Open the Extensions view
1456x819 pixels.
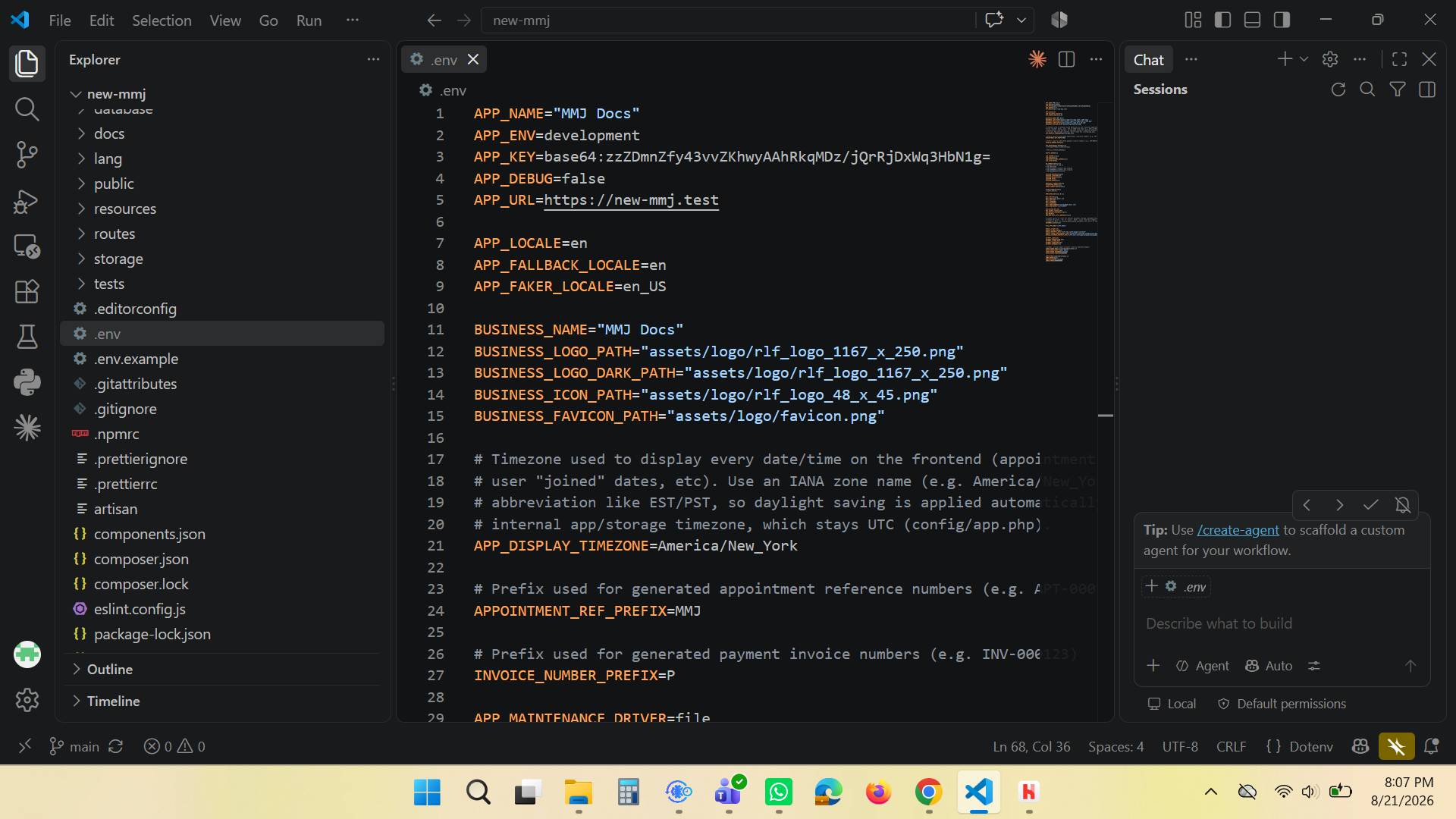(27, 292)
